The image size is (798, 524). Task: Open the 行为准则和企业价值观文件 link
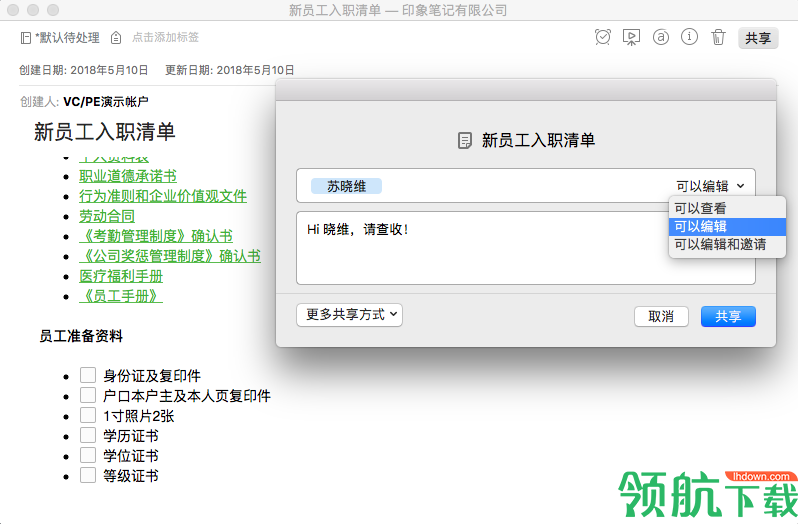point(163,196)
